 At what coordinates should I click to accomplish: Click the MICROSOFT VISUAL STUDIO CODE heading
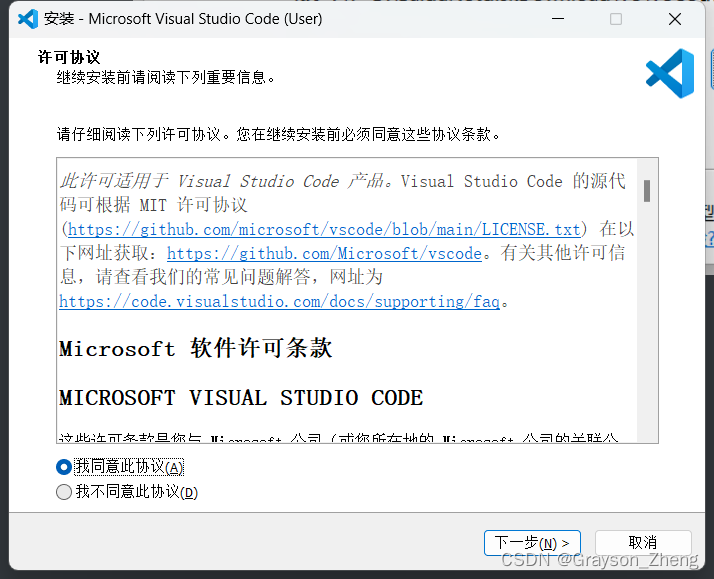pos(241,398)
